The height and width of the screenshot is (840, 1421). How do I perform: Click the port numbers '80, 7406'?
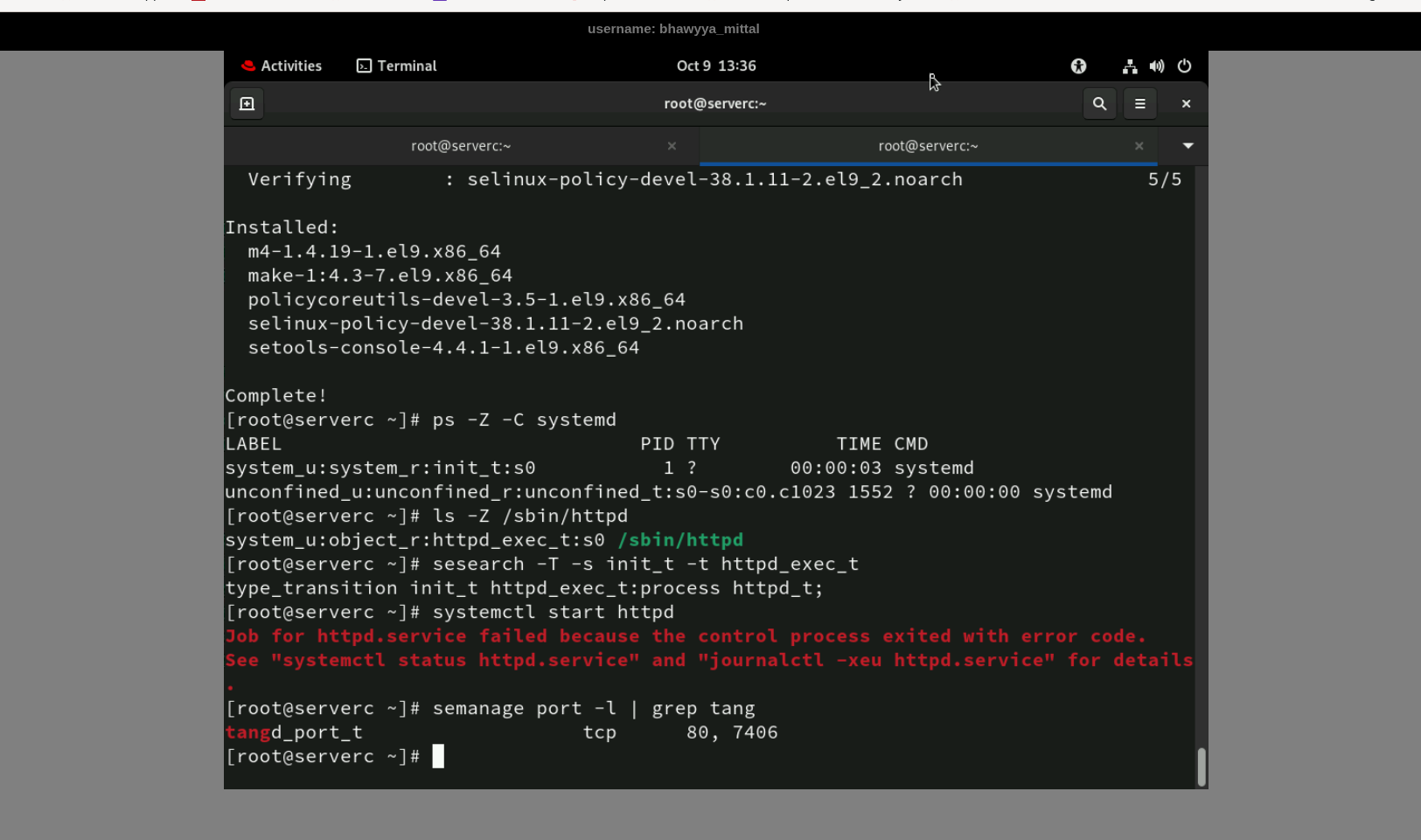pos(732,732)
